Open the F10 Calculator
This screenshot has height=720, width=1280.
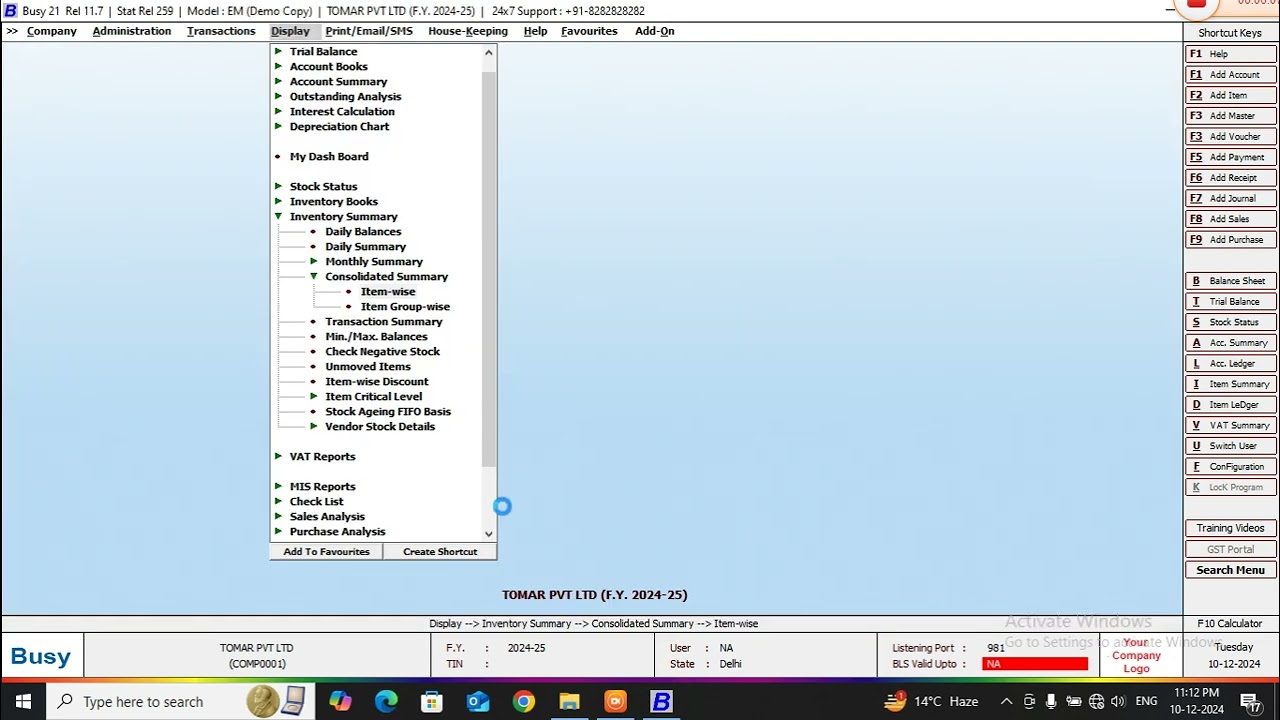click(1230, 623)
